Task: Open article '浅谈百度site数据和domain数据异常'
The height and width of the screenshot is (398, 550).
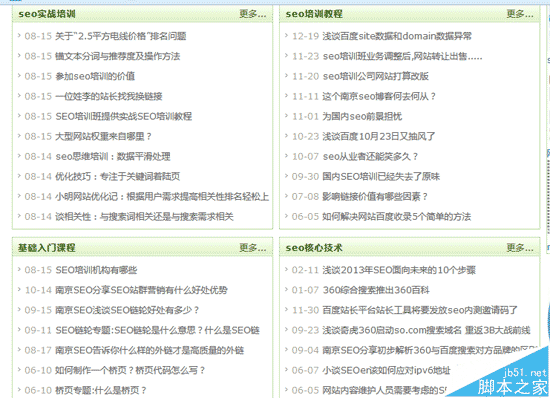Action: 397,36
